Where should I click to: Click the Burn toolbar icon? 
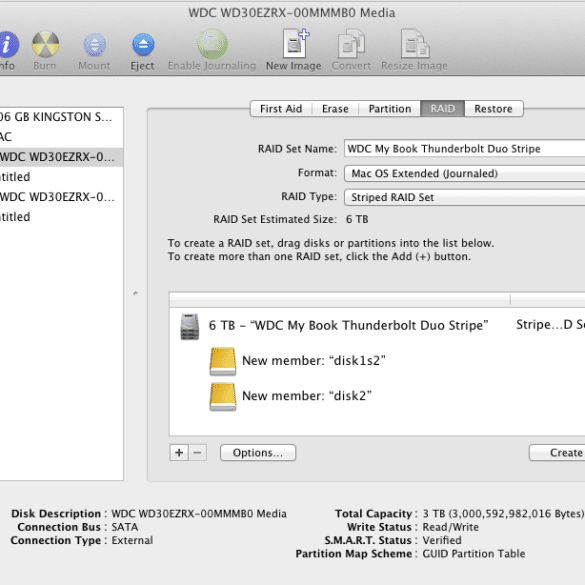coord(45,44)
